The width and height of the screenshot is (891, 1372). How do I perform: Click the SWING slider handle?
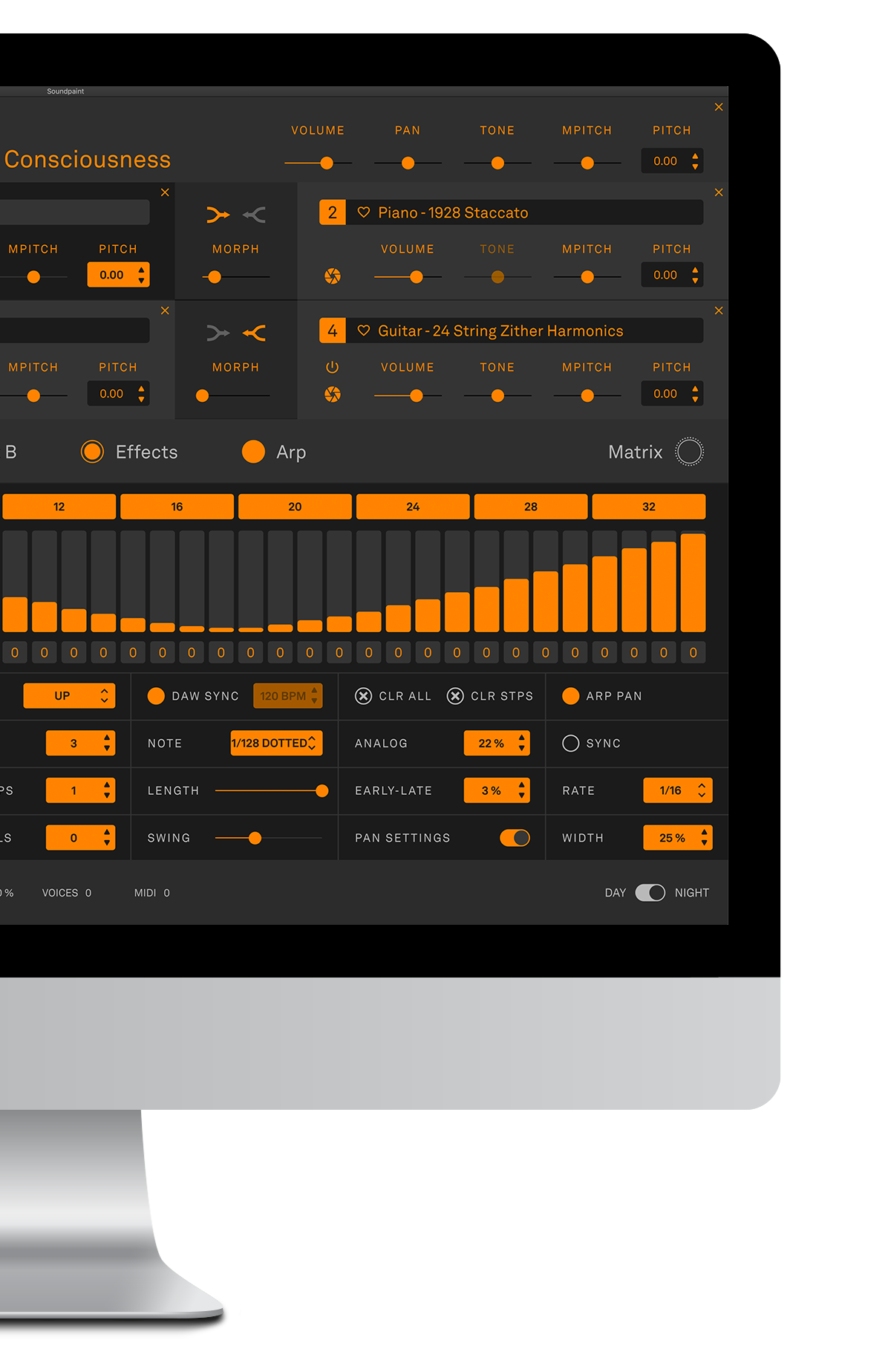click(255, 838)
